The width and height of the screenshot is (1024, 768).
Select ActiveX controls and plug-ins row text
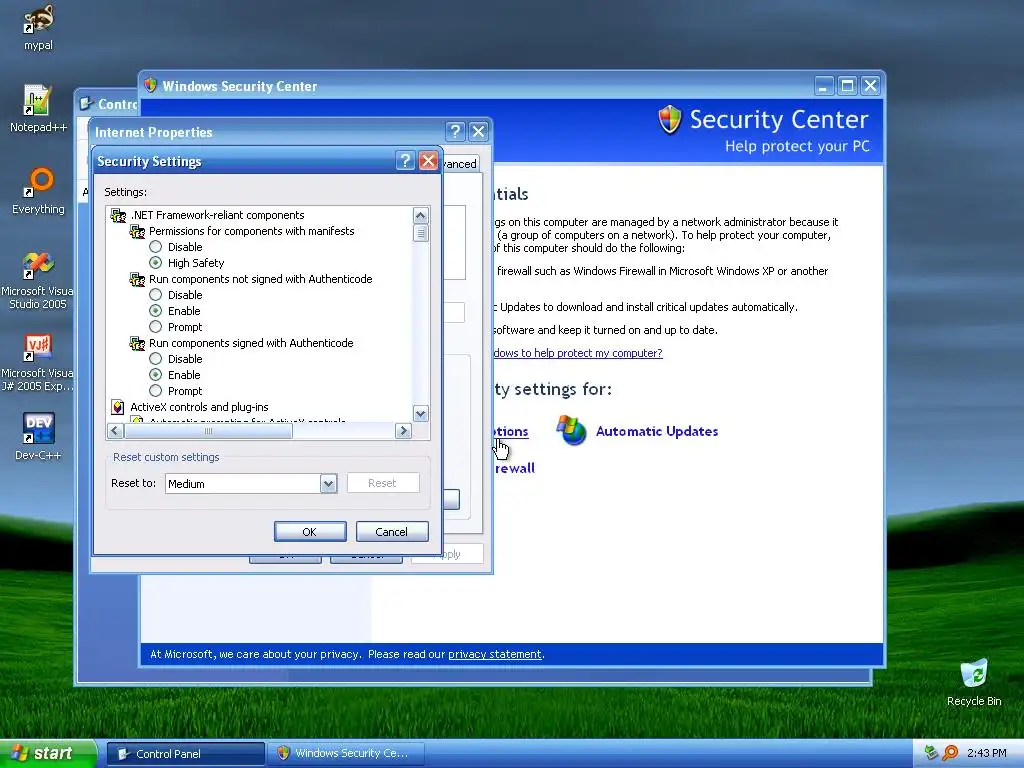click(199, 407)
